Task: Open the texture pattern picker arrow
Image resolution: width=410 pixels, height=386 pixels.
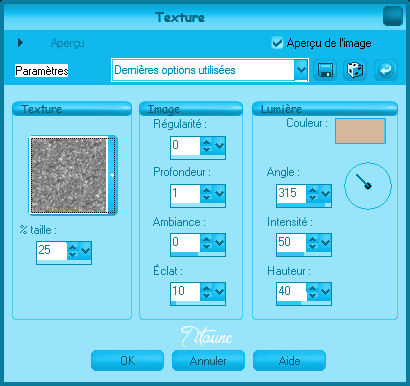Action: (x=112, y=175)
